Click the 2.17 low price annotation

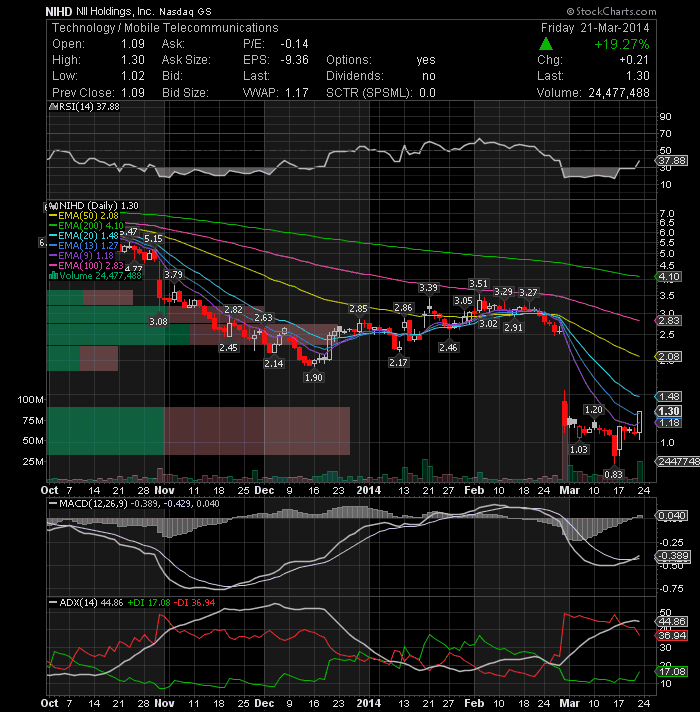pos(398,362)
